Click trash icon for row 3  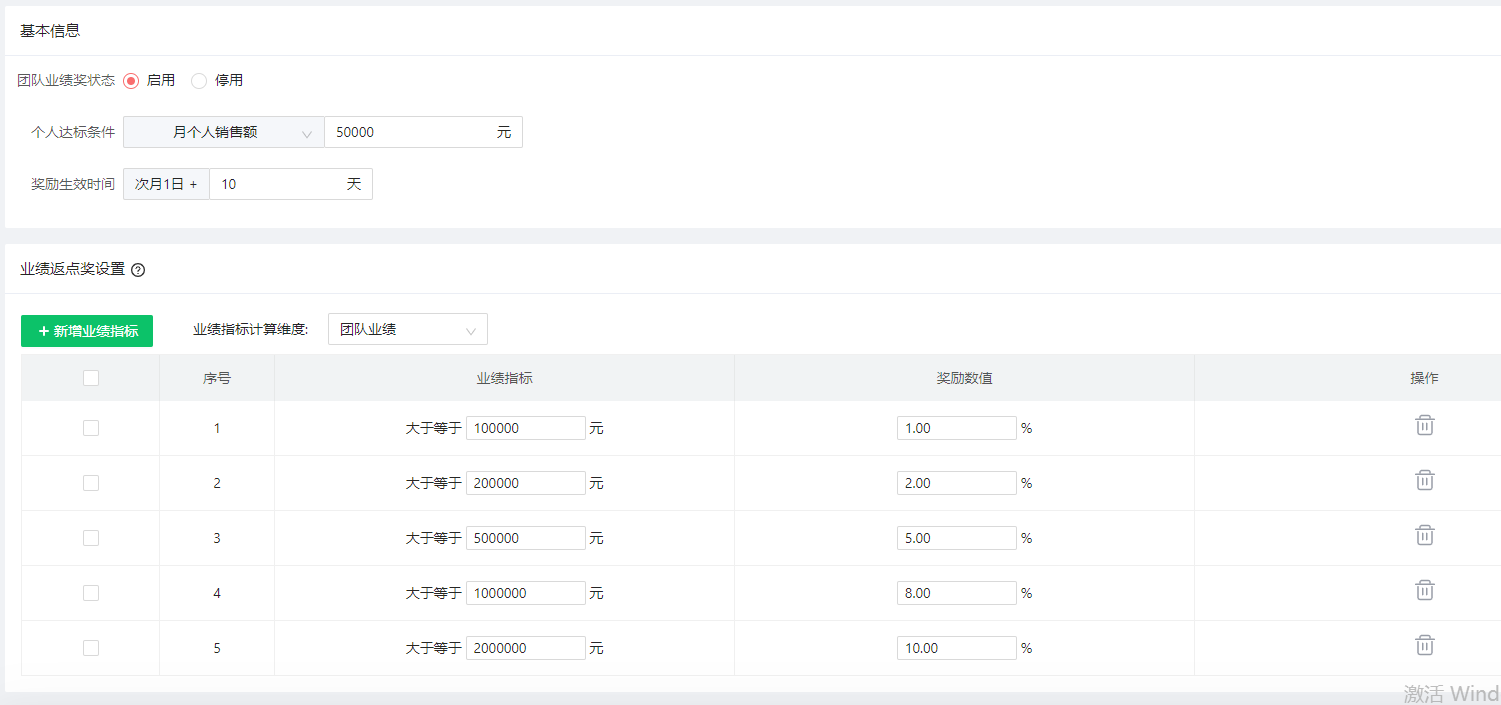(1424, 536)
